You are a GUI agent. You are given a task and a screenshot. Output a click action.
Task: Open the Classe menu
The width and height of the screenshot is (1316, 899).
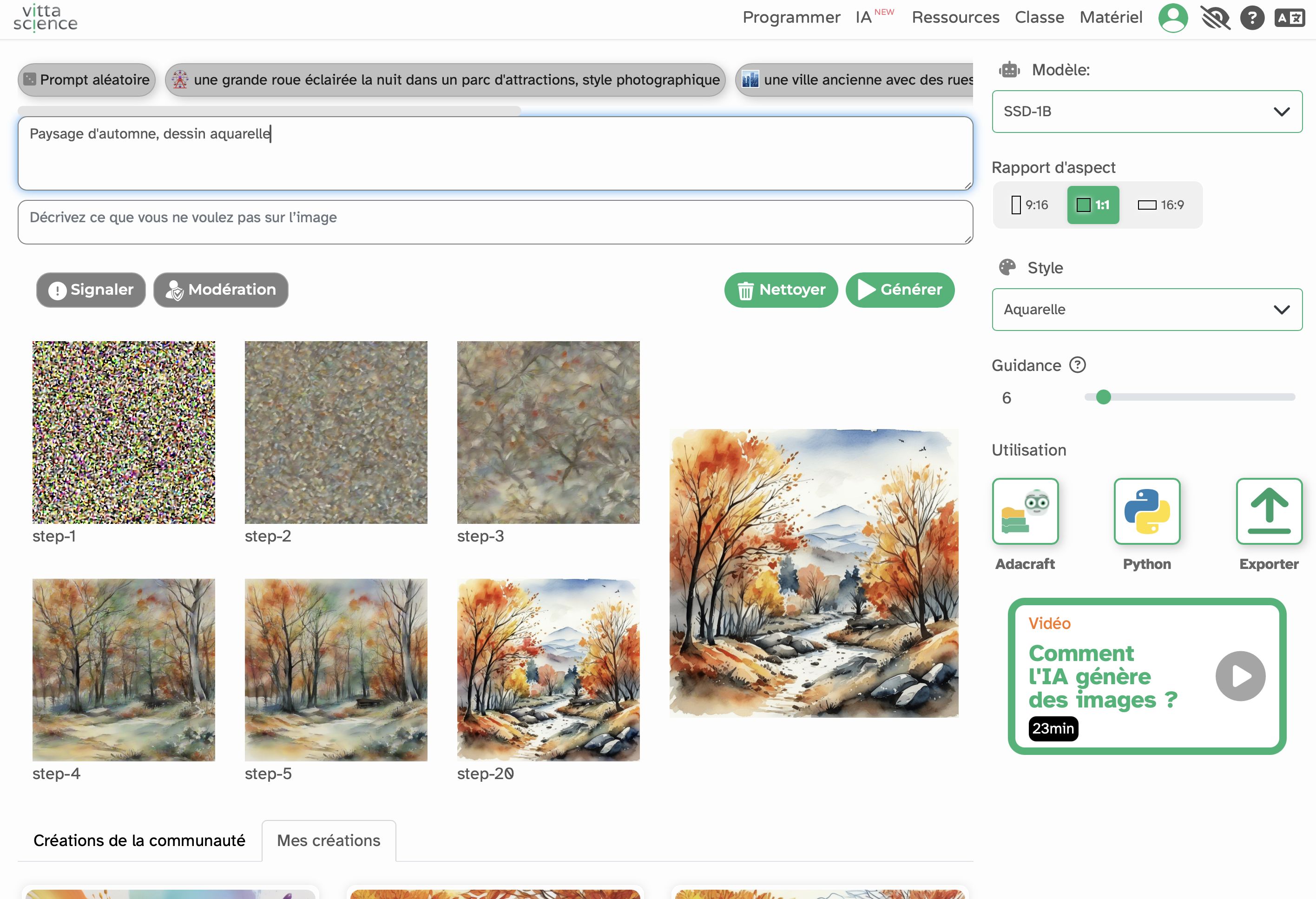[x=1039, y=18]
